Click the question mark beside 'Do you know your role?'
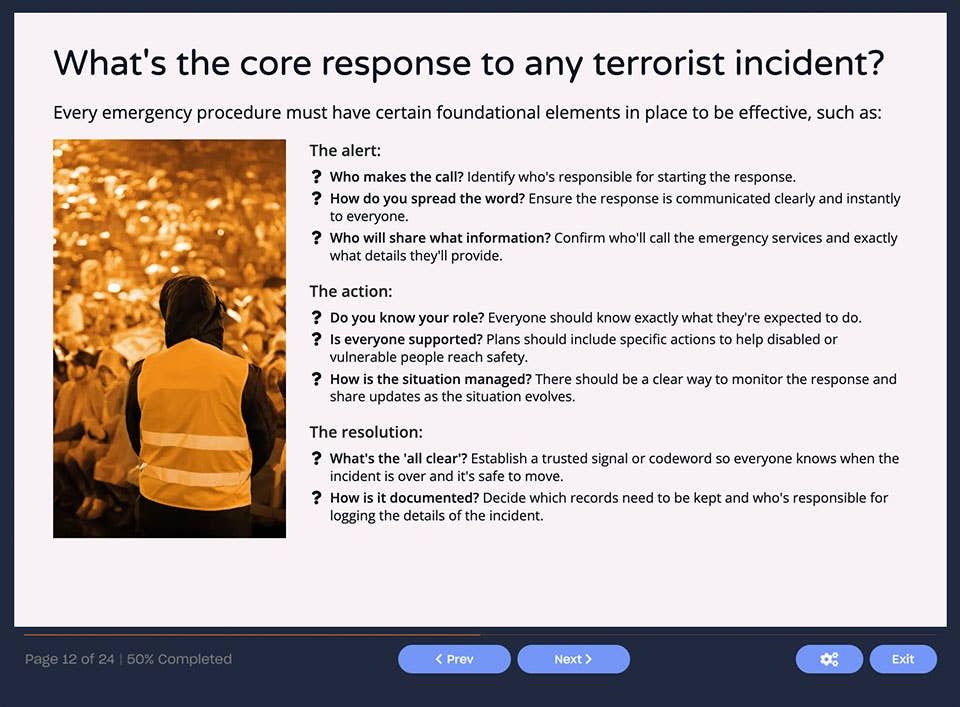The width and height of the screenshot is (960, 707). (317, 317)
